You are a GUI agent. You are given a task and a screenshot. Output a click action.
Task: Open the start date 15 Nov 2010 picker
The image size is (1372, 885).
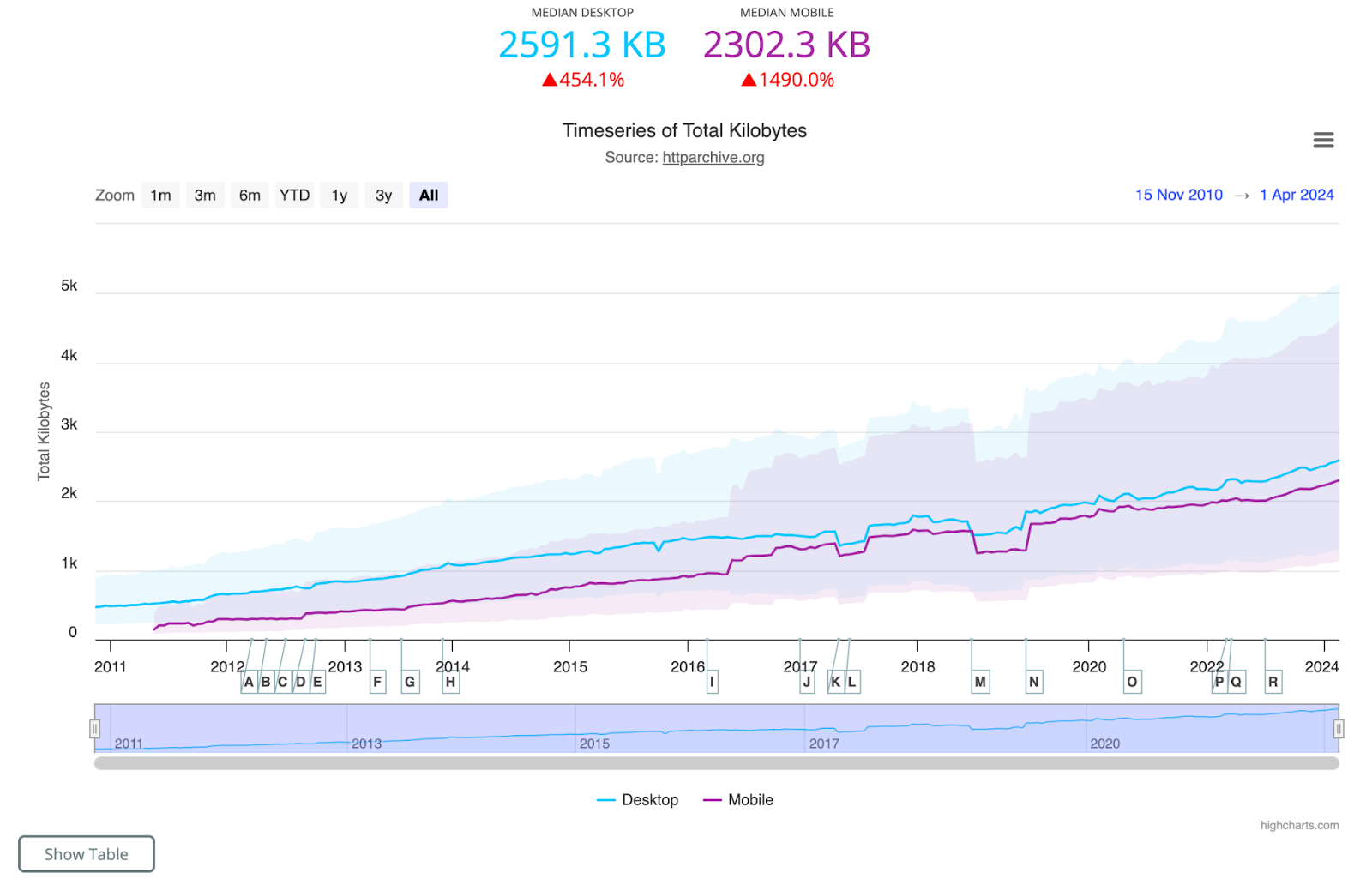click(x=1178, y=195)
